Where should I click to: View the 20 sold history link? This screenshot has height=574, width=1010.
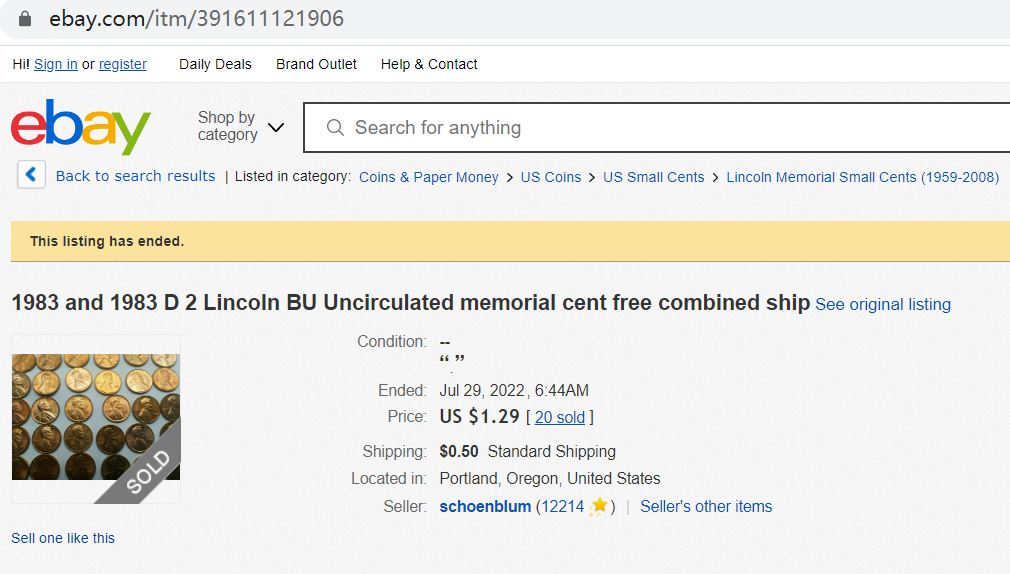[x=560, y=417]
